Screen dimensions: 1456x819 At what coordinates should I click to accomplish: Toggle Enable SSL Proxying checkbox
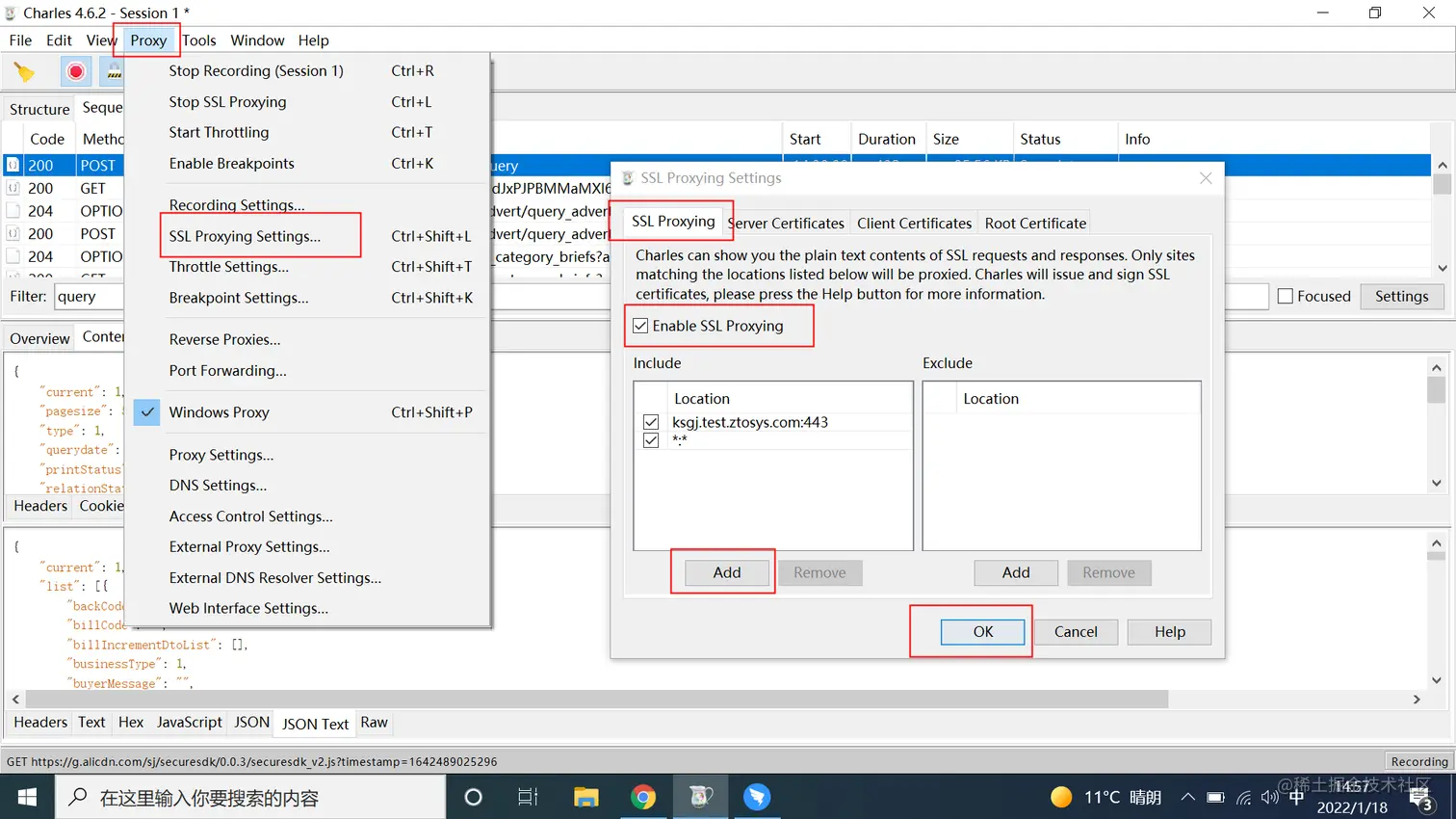coord(640,326)
